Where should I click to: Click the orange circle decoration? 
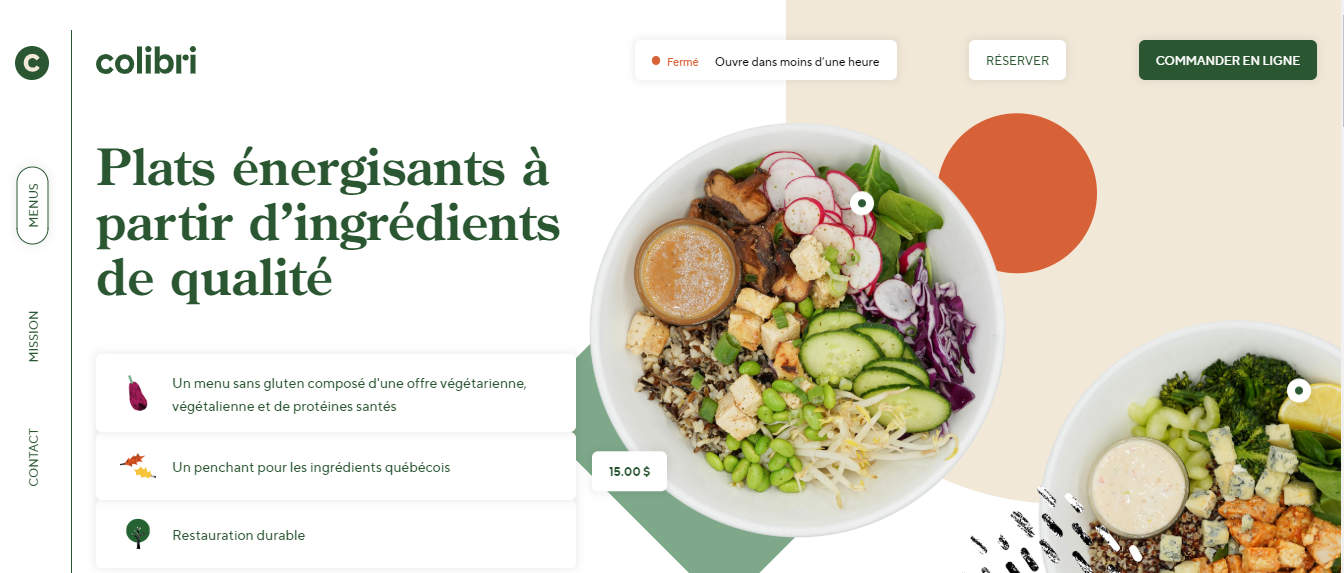(1018, 194)
